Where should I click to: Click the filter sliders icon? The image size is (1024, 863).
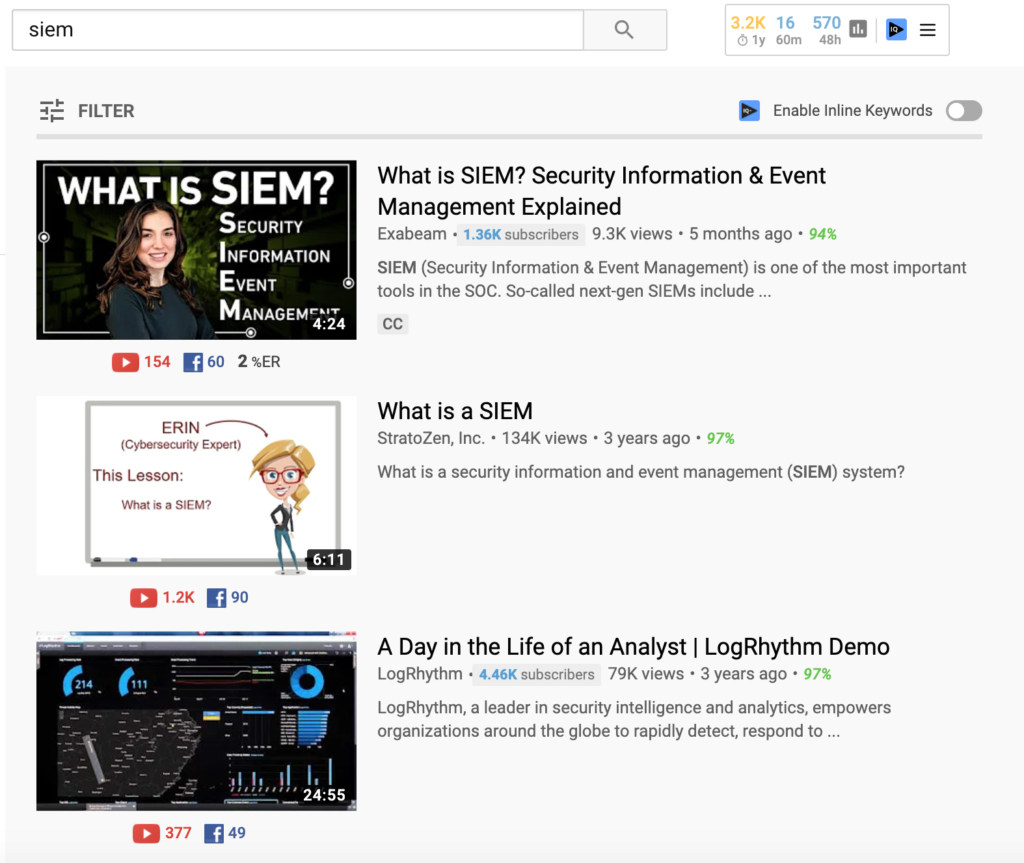pos(52,111)
